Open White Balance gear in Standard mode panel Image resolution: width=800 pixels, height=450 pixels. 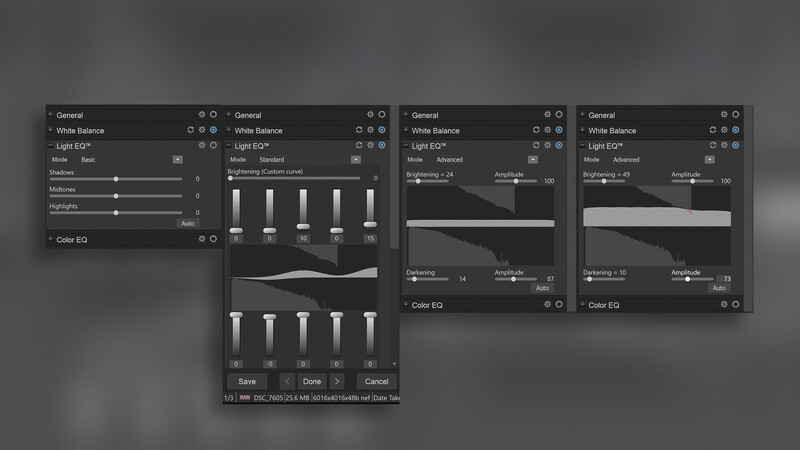click(x=370, y=130)
